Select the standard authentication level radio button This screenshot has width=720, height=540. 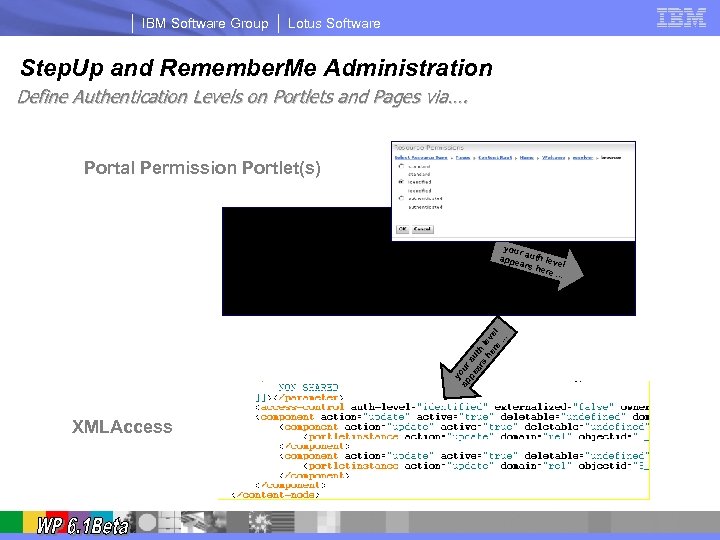[401, 166]
